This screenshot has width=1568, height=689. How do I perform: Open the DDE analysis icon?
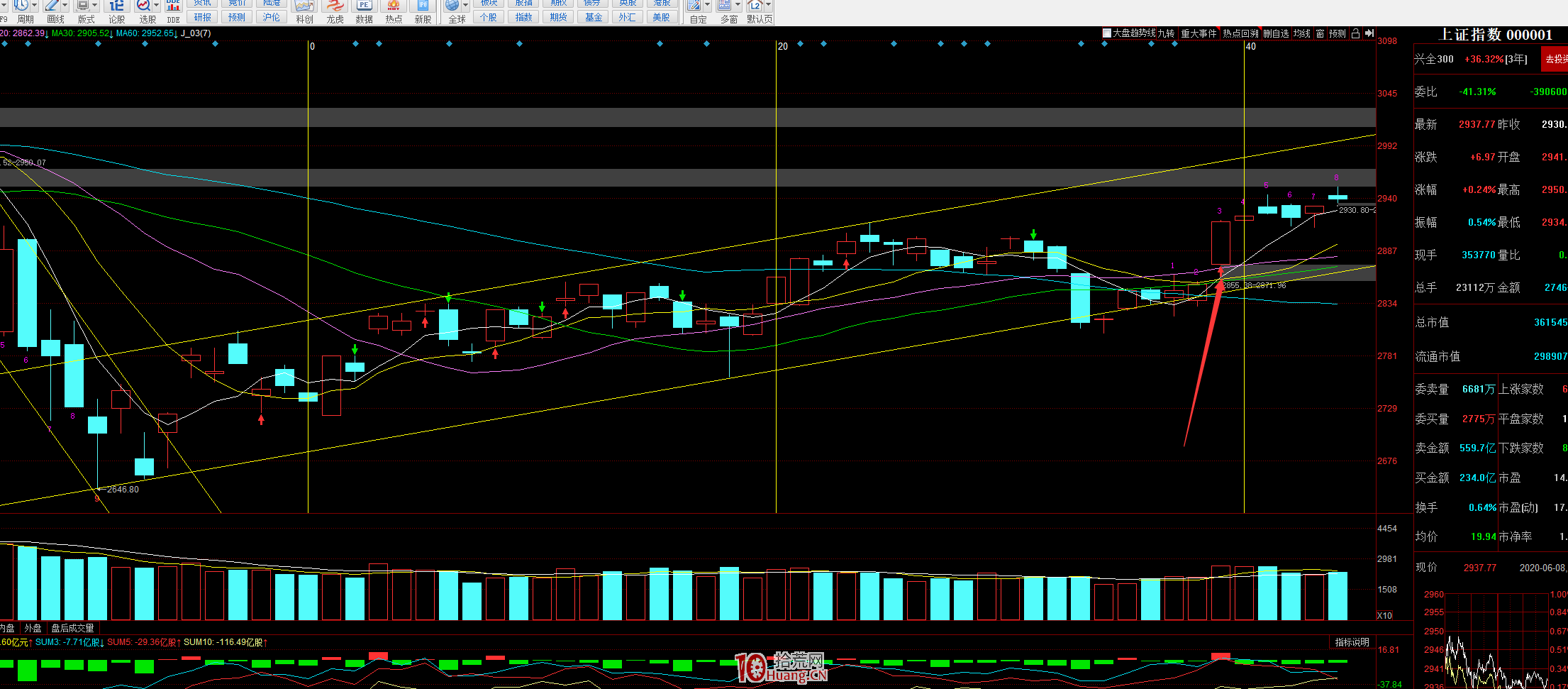173,6
